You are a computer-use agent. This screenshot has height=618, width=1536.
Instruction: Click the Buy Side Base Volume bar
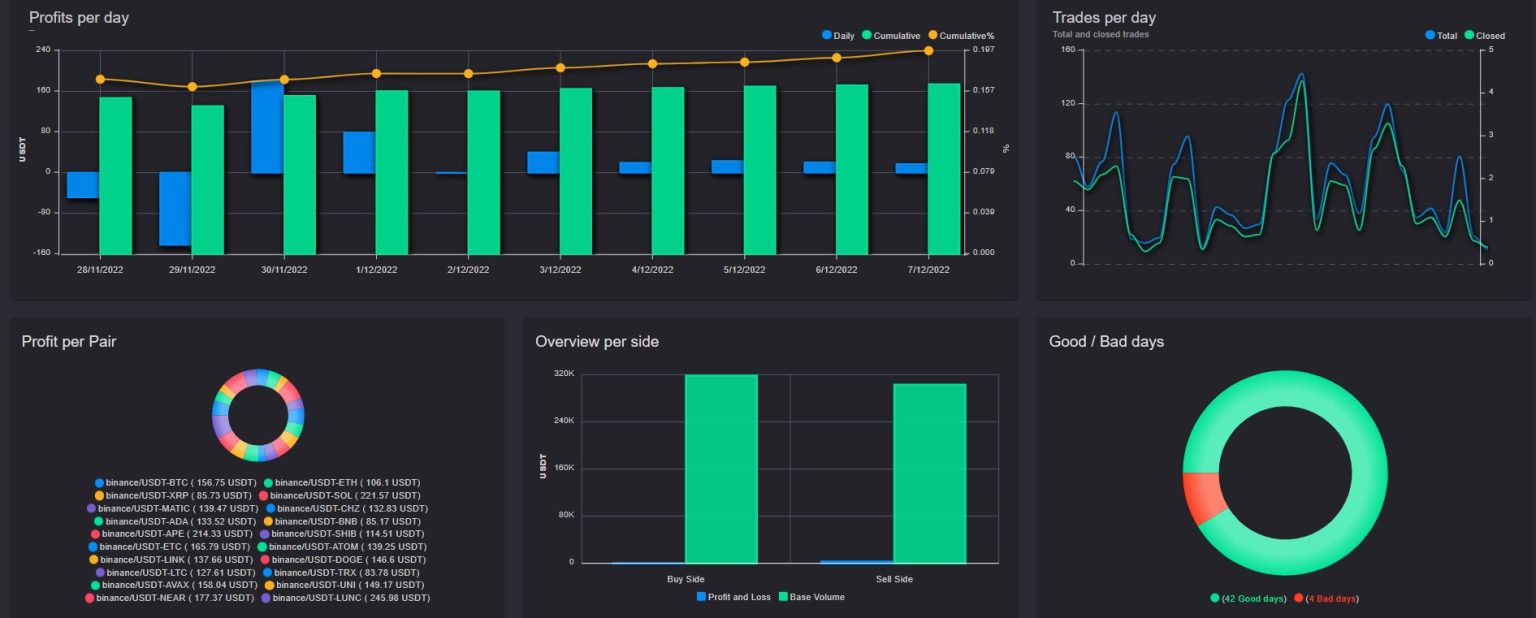[721, 469]
